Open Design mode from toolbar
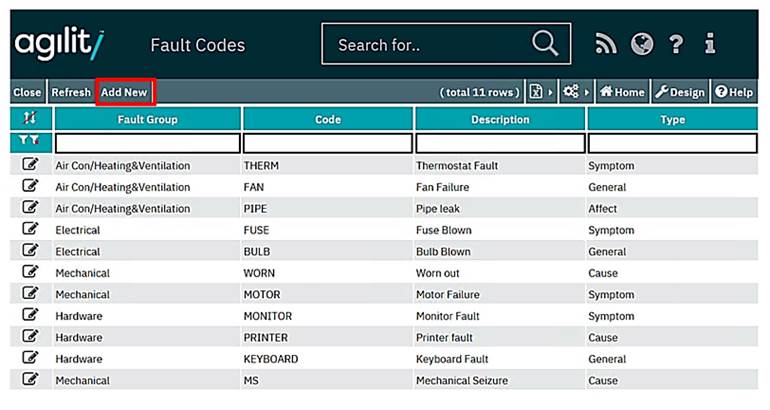The image size is (770, 410). coord(680,92)
